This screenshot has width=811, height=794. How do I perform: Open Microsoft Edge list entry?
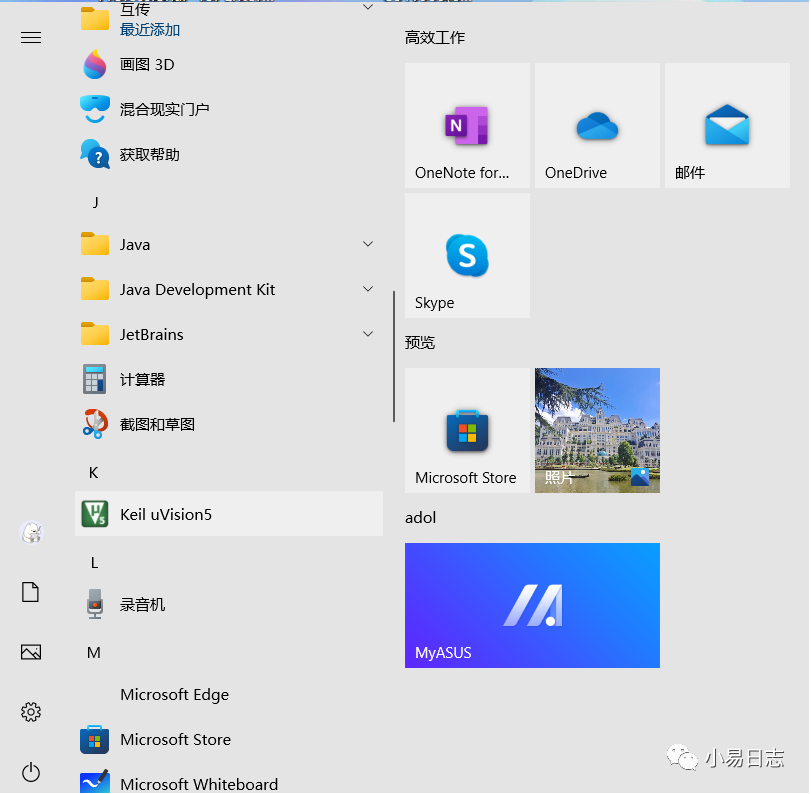pos(229,694)
